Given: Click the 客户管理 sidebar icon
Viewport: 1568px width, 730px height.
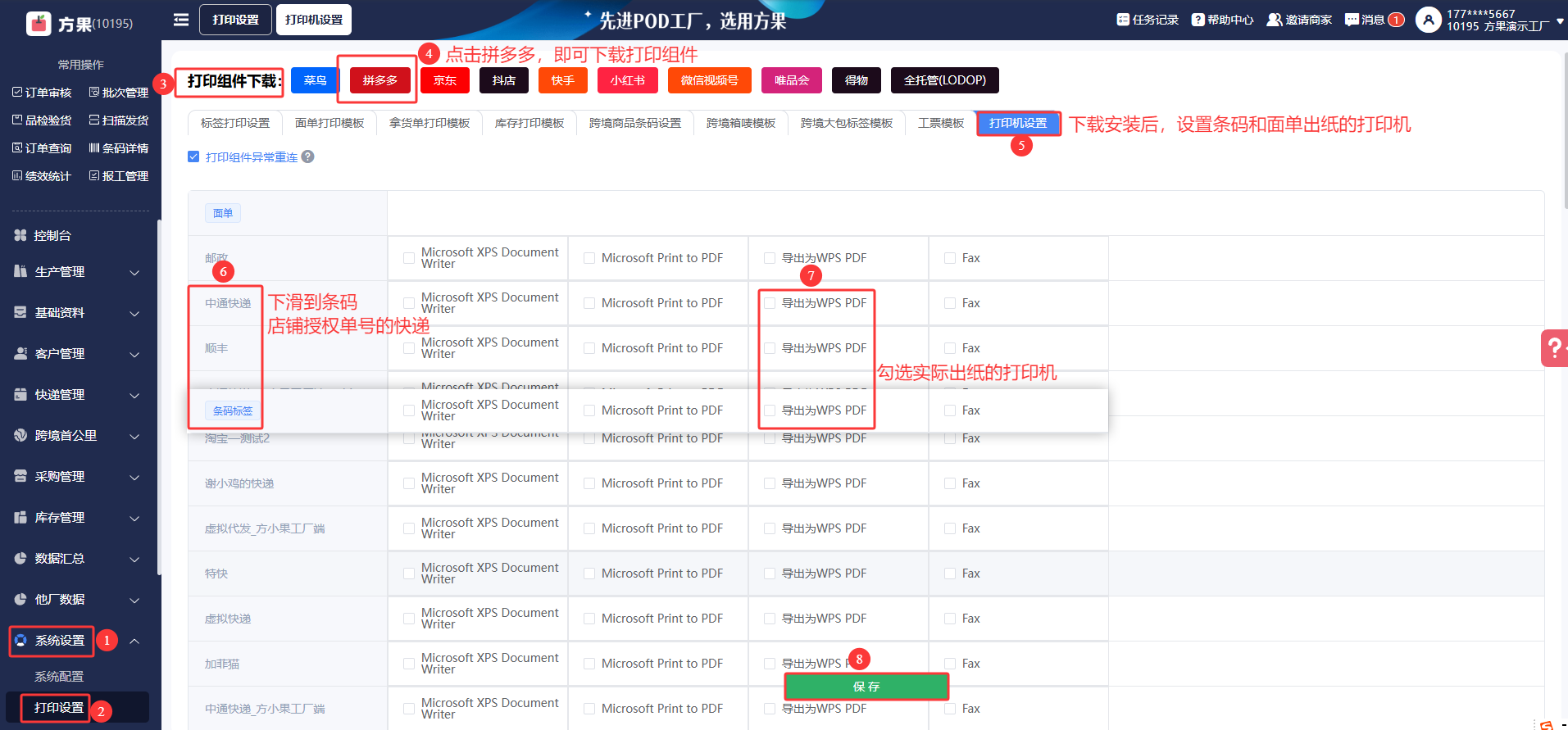Looking at the screenshot, I should [x=20, y=353].
